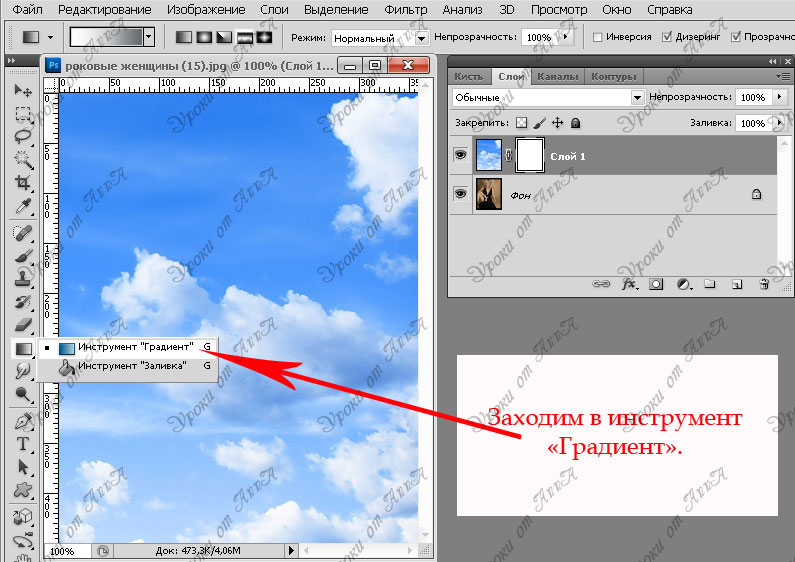Select the Magic Wand tool
The image size is (795, 562).
(x=23, y=159)
